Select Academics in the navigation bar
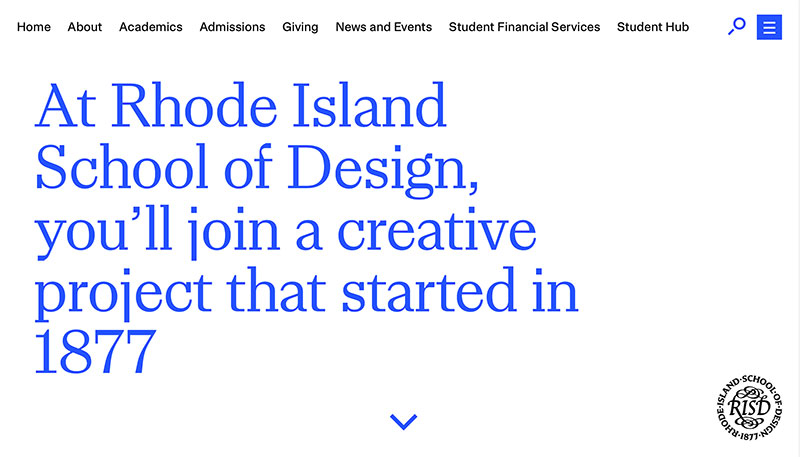 point(151,27)
